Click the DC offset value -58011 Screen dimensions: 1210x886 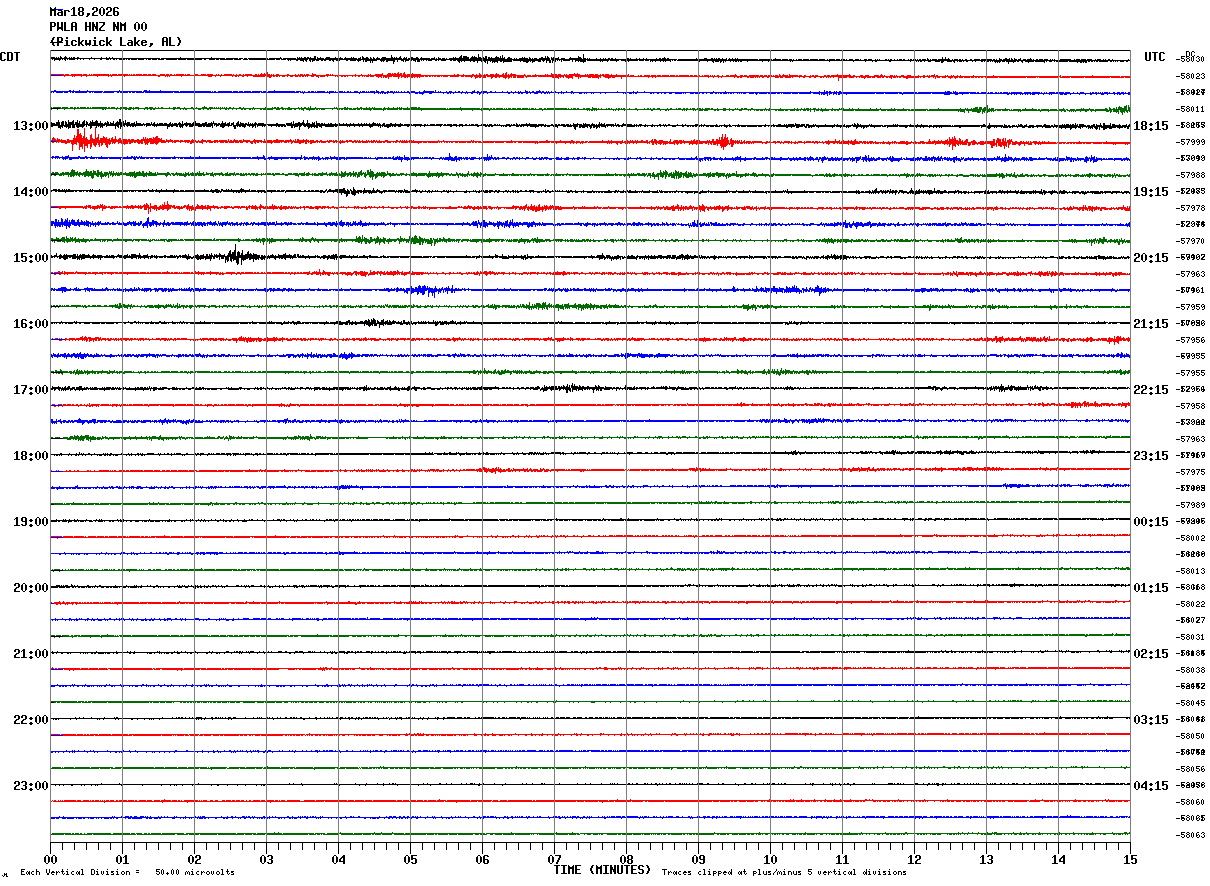1191,109
